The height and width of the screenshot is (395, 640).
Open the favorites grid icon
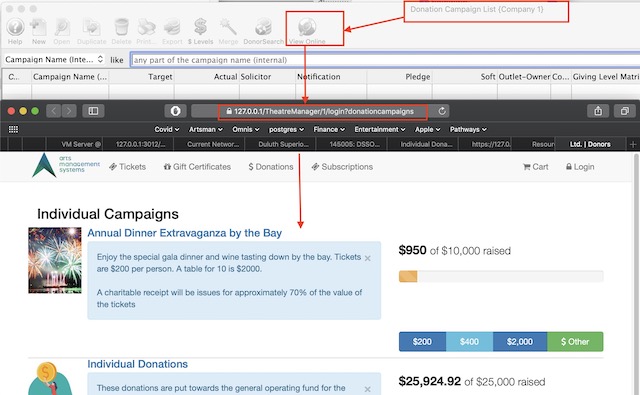(x=13, y=129)
